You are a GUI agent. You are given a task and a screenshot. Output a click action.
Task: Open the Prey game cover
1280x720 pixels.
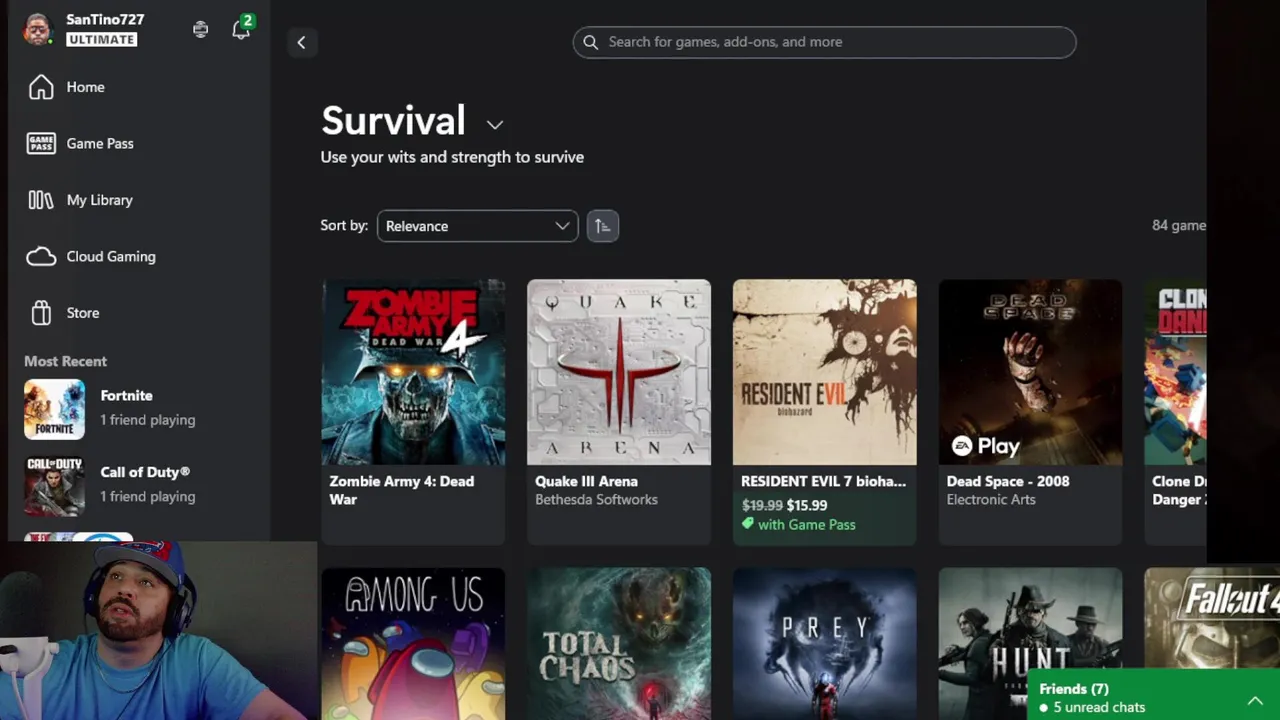click(824, 644)
